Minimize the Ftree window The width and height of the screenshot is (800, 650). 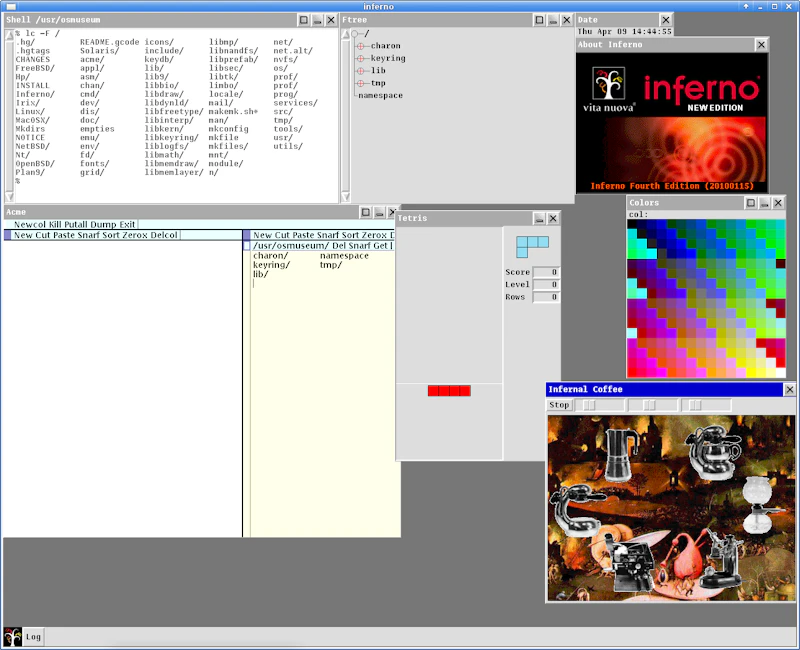tap(553, 20)
